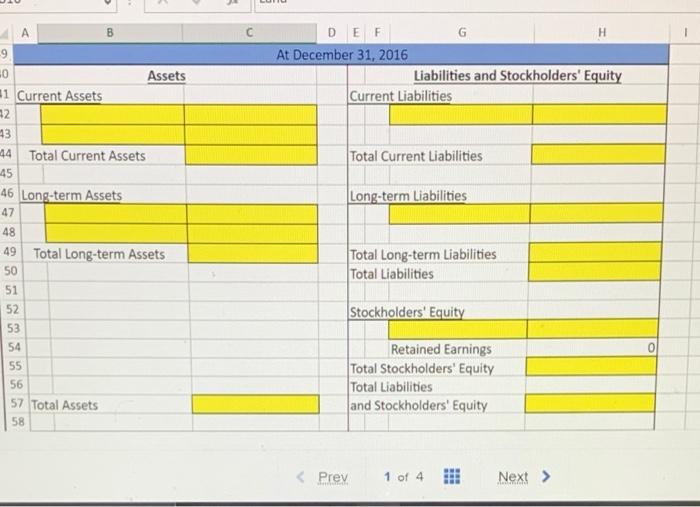The image size is (700, 507).
Task: Select the 'Long-term Liabilities' label cell
Action: tap(408, 196)
